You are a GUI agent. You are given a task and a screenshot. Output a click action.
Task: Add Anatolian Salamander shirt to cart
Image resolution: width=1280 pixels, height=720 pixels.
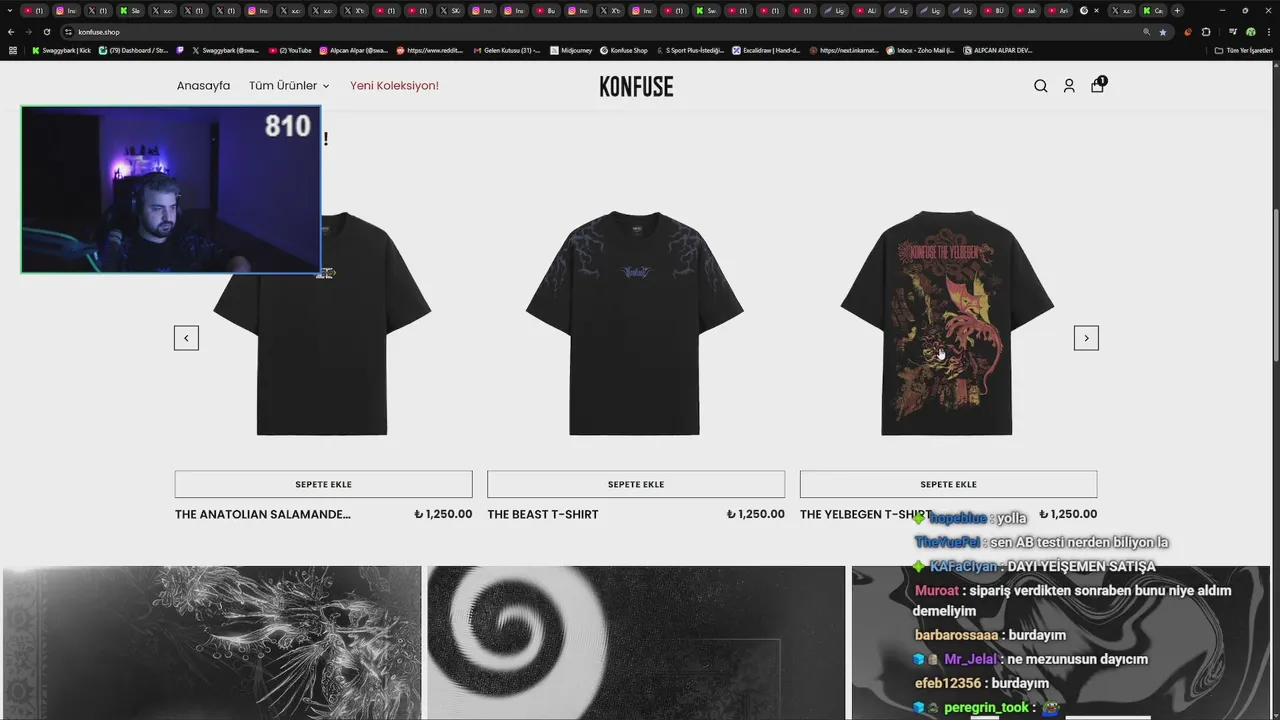pos(323,484)
